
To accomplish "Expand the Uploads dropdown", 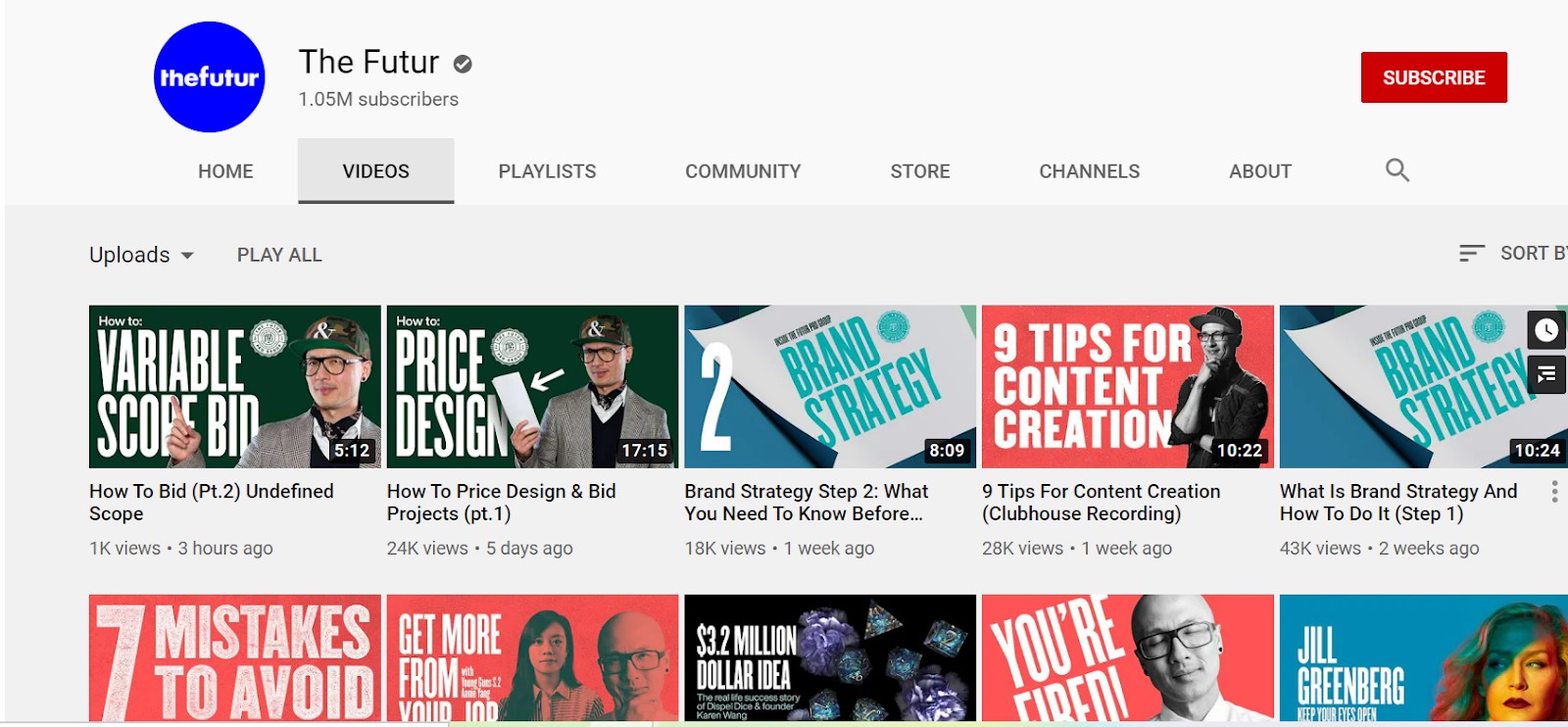I will (x=142, y=255).
